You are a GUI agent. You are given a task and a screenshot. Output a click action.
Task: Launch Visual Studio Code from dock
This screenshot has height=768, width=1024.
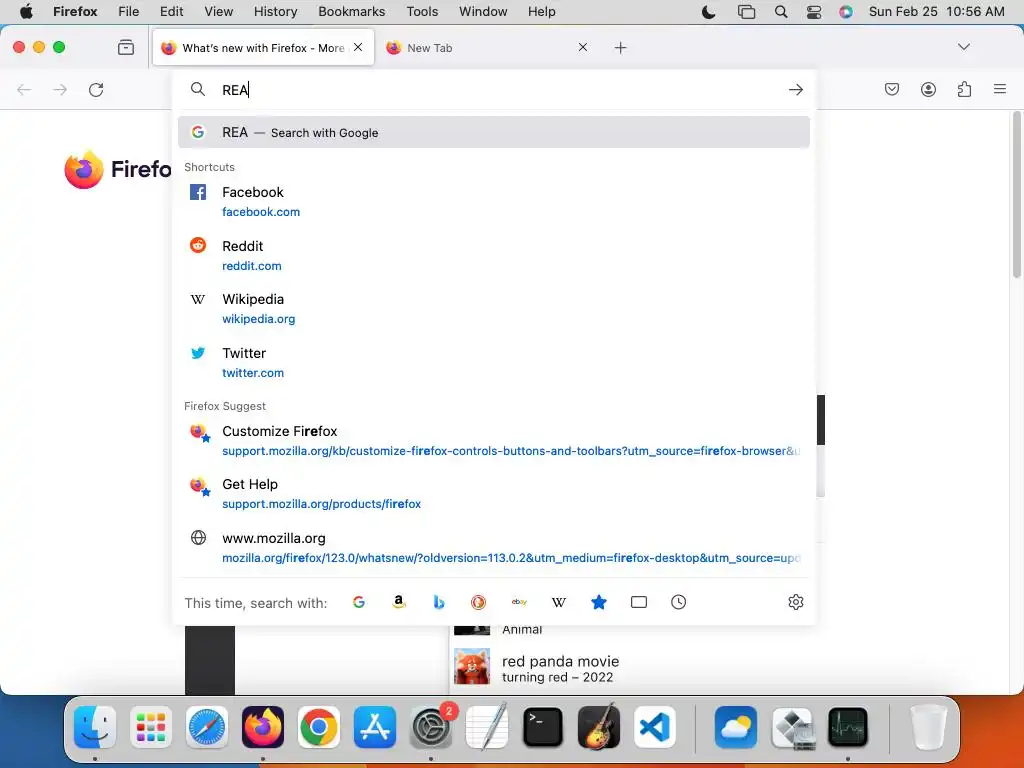pos(654,727)
